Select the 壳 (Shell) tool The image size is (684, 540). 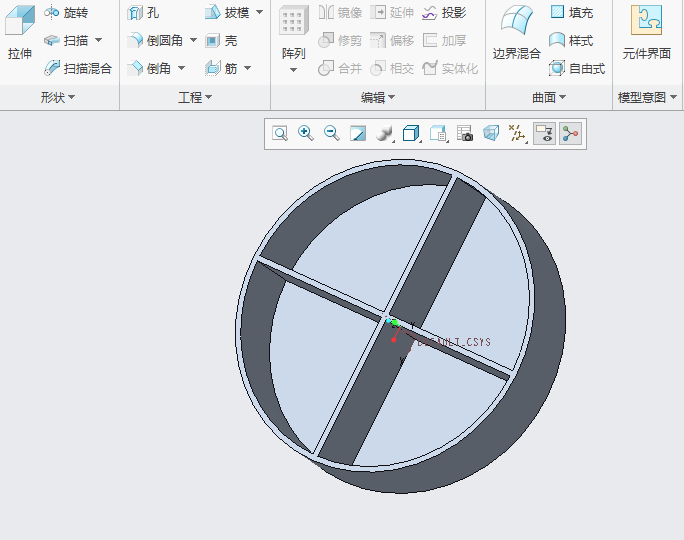point(221,41)
